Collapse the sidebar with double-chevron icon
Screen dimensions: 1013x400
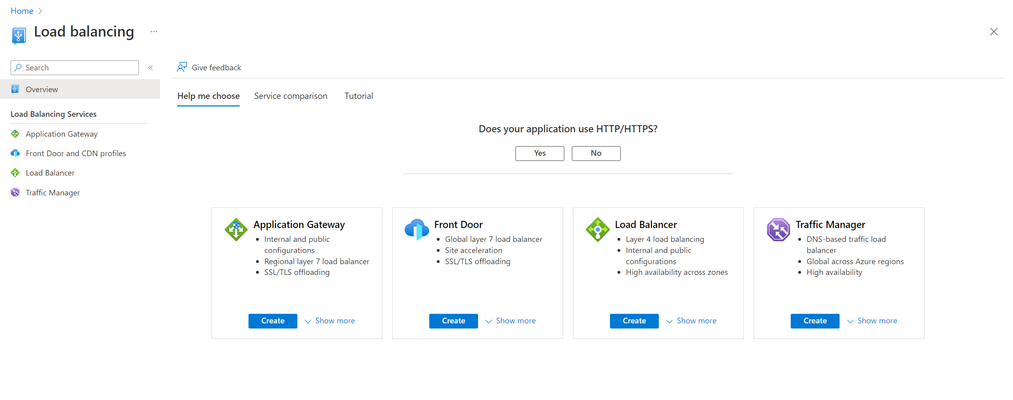coord(150,67)
